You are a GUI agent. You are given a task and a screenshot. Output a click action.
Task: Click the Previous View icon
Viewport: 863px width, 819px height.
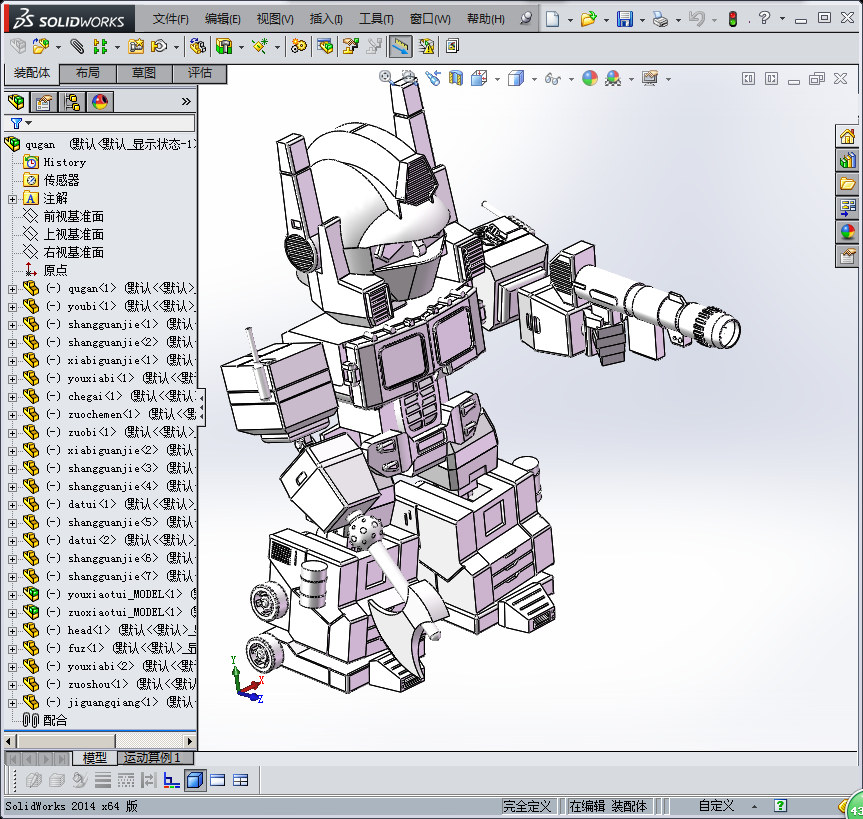[433, 78]
